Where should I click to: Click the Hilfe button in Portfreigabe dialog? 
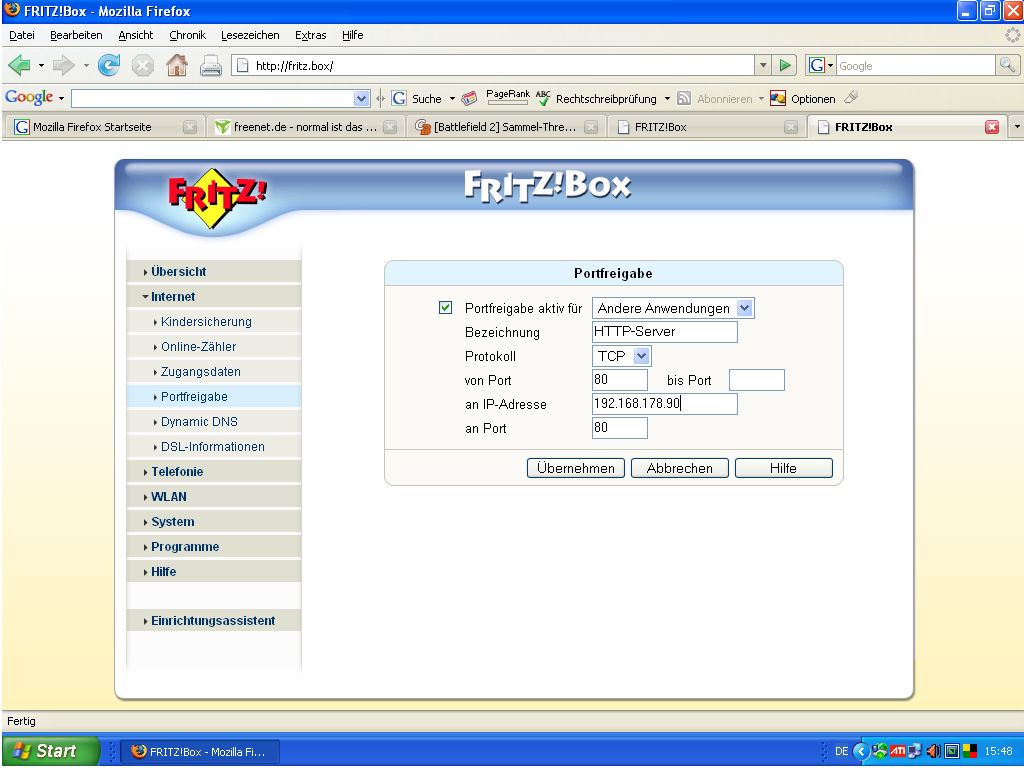tap(784, 468)
